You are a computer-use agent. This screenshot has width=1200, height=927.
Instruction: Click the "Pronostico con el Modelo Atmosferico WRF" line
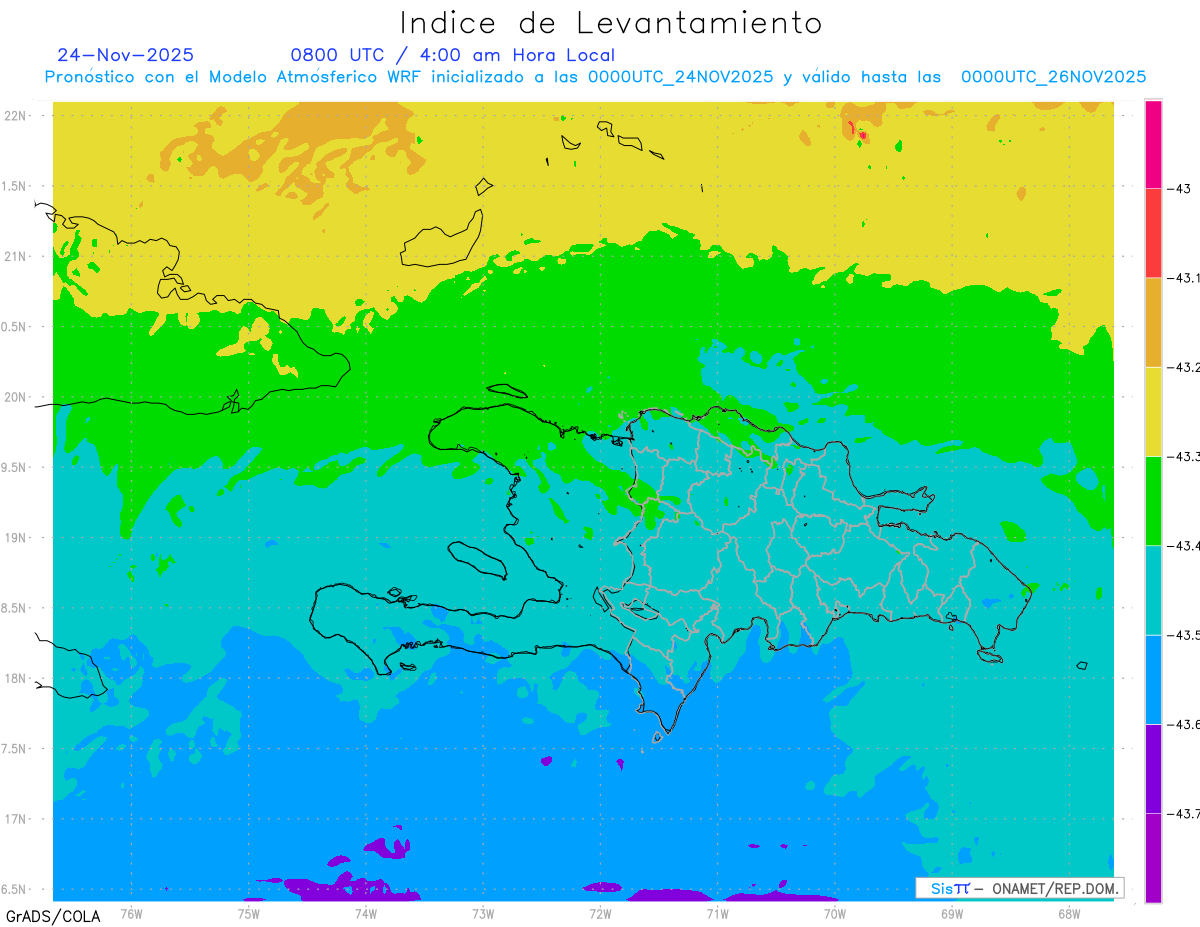point(595,77)
